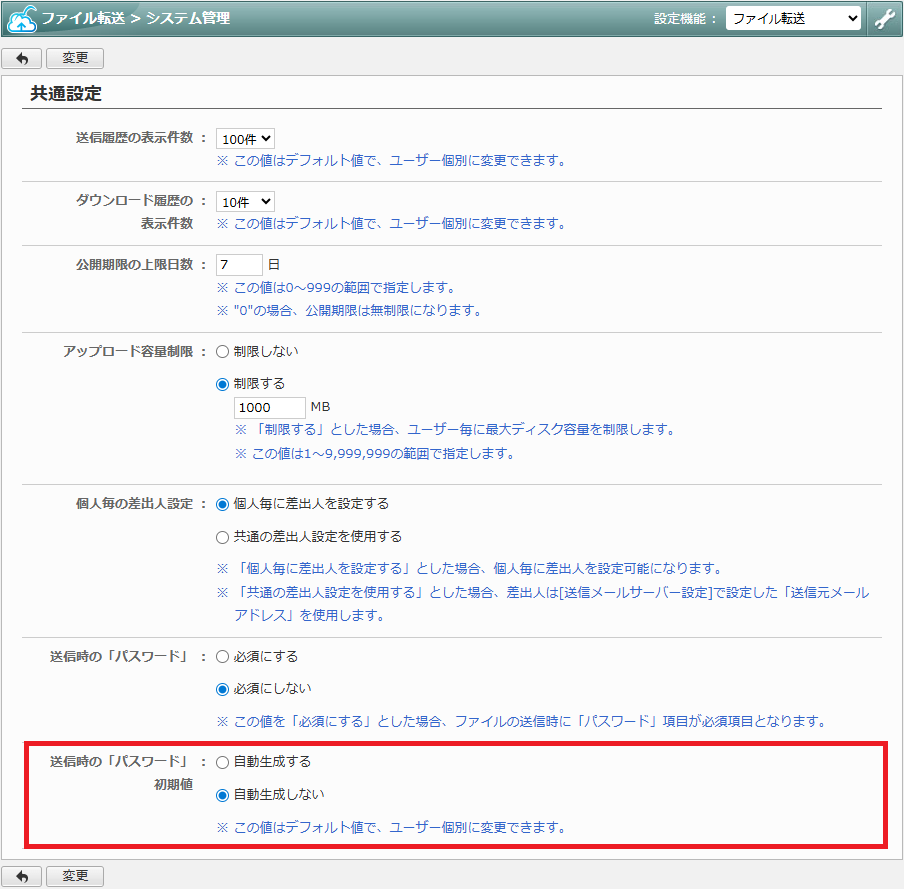
Task: Select 自動生成しない password default
Action: click(x=223, y=795)
